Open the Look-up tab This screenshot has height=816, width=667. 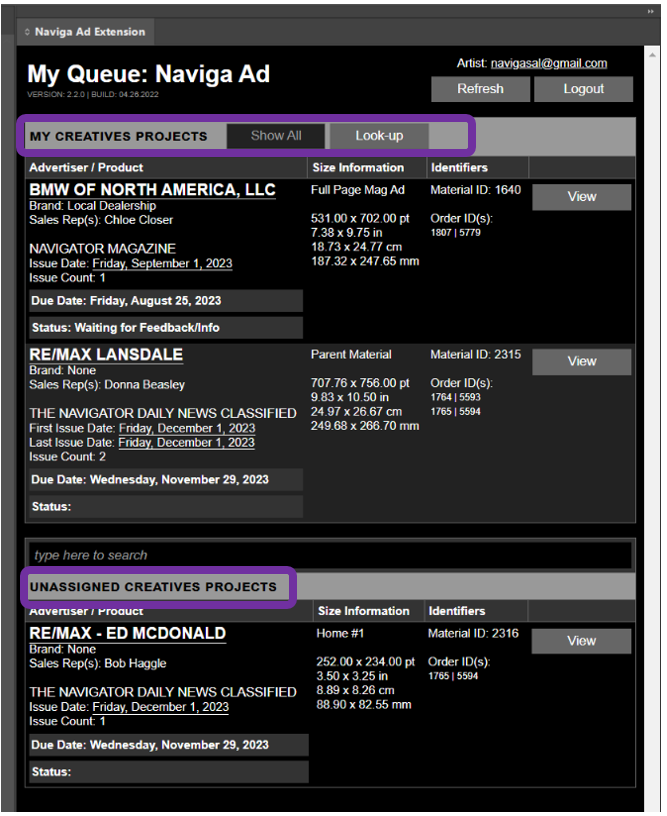point(379,136)
